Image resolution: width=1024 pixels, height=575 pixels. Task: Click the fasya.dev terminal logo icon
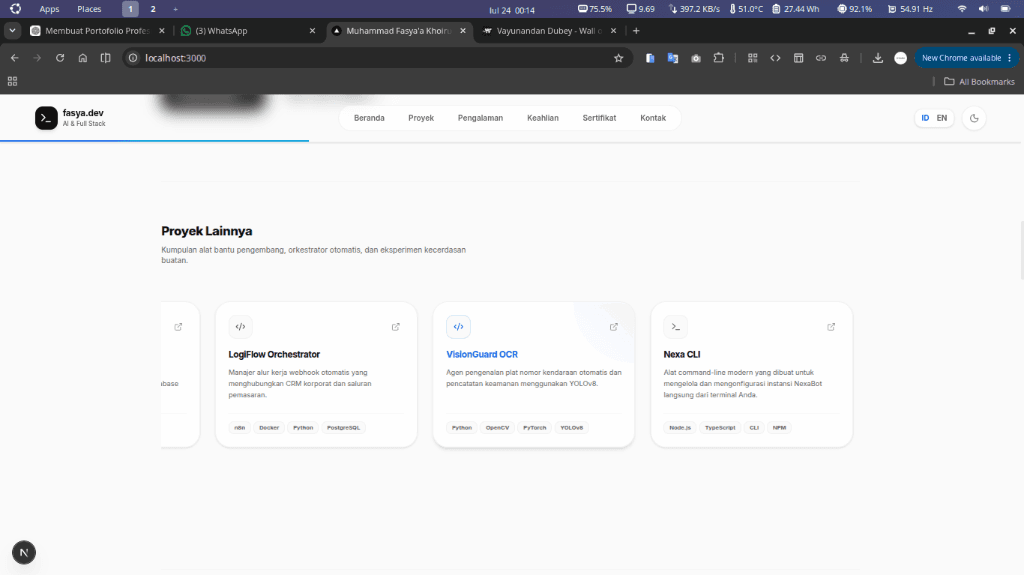[x=46, y=118]
